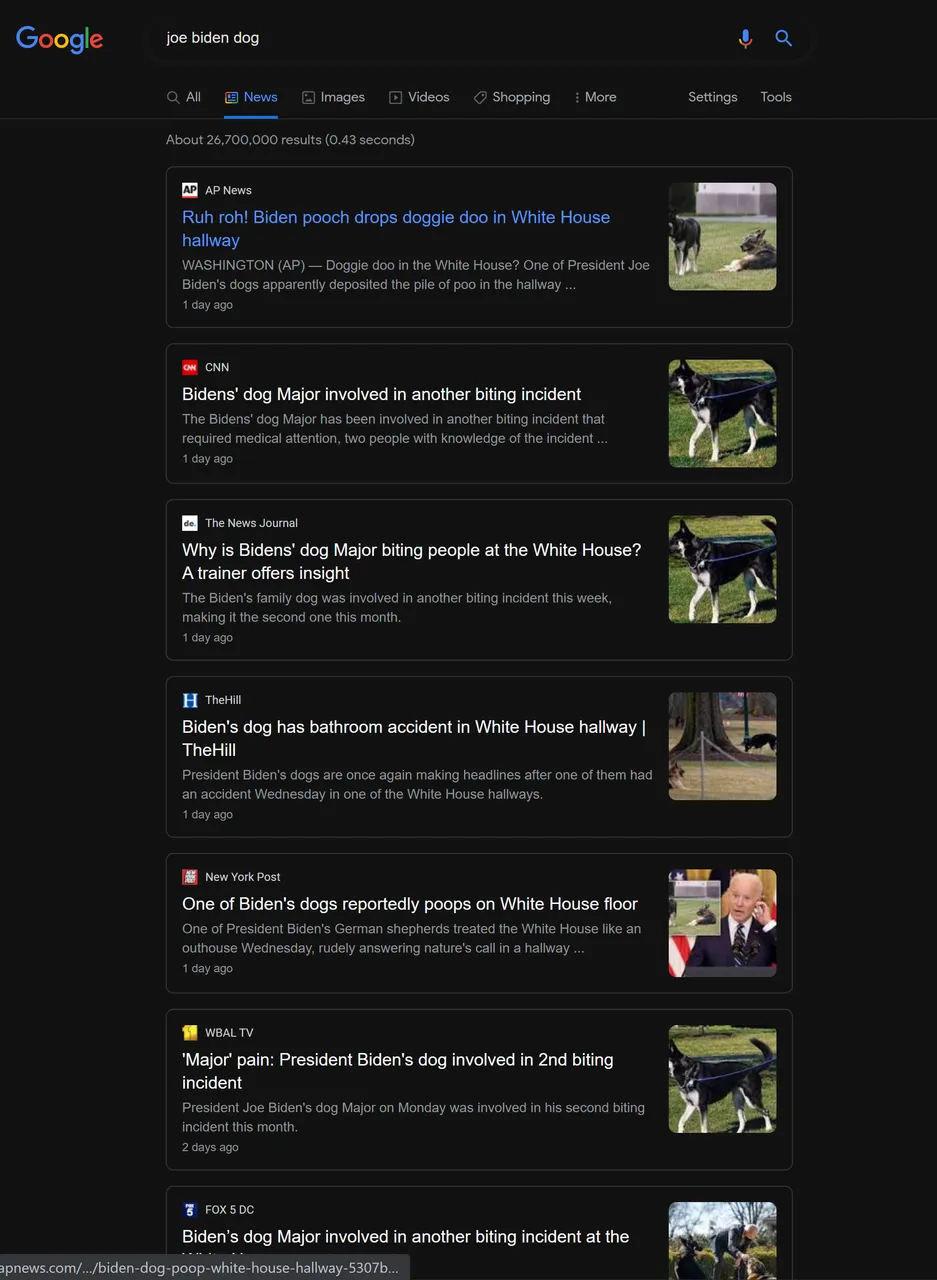Click snippet 'President Biden's dogs are once again making headlines'

(417, 784)
